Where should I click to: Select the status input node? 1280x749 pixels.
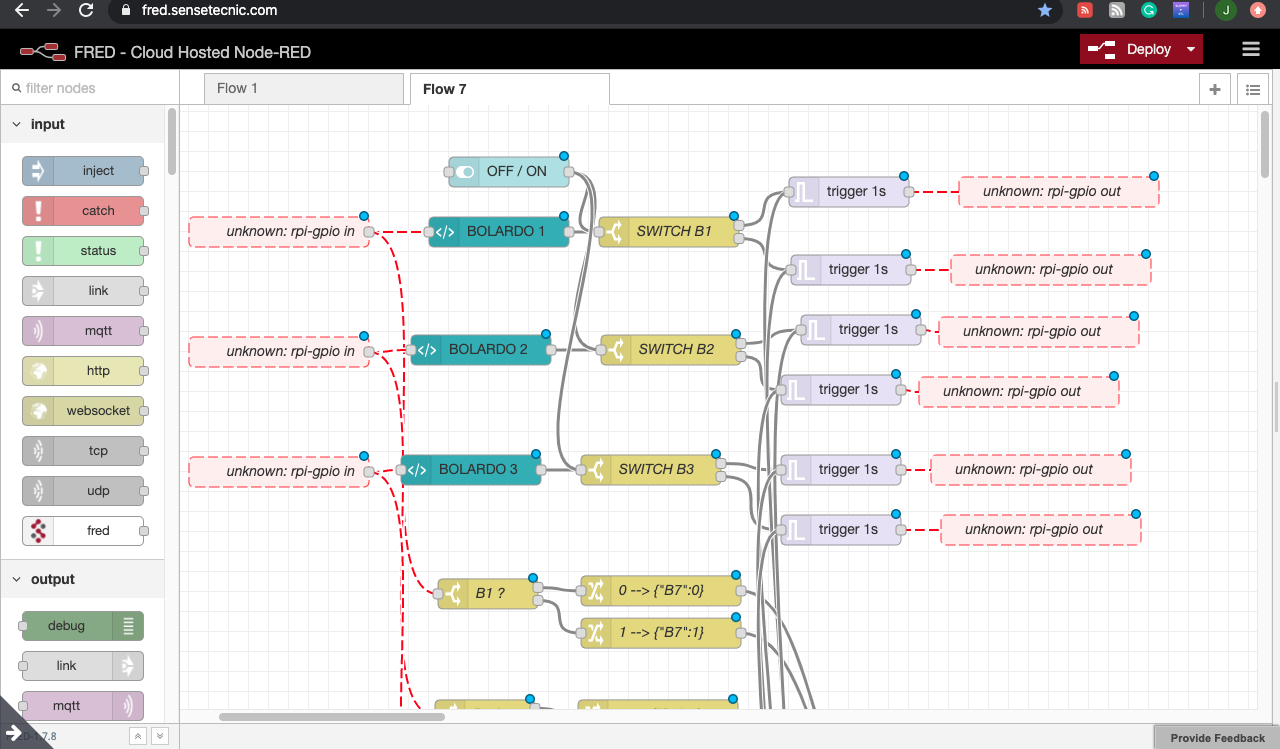[84, 250]
